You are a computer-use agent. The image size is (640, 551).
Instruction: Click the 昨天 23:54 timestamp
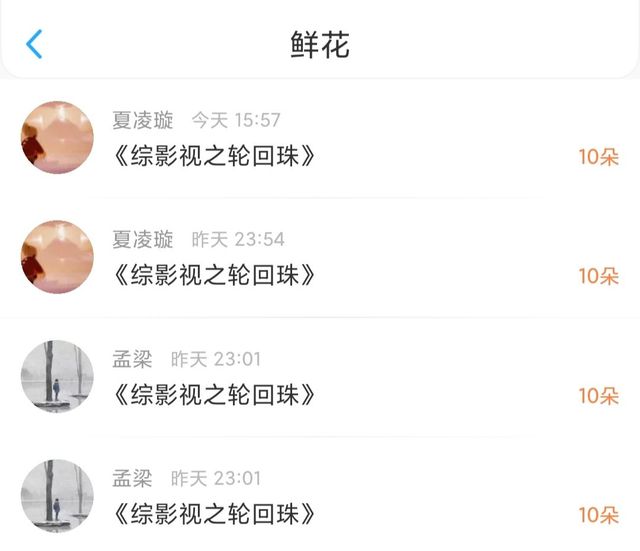pyautogui.click(x=238, y=239)
